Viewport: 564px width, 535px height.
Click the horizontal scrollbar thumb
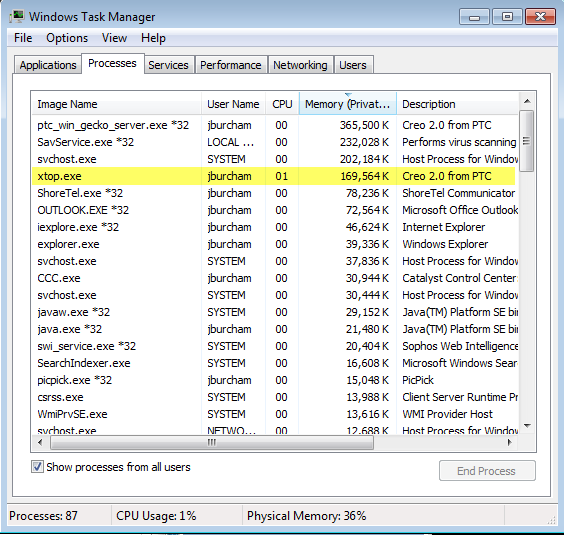click(x=212, y=443)
